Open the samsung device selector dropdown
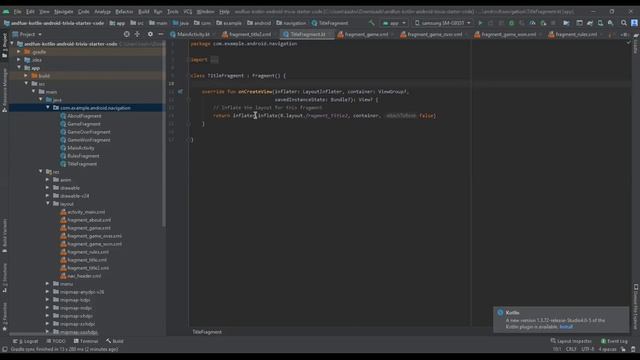 442,23
